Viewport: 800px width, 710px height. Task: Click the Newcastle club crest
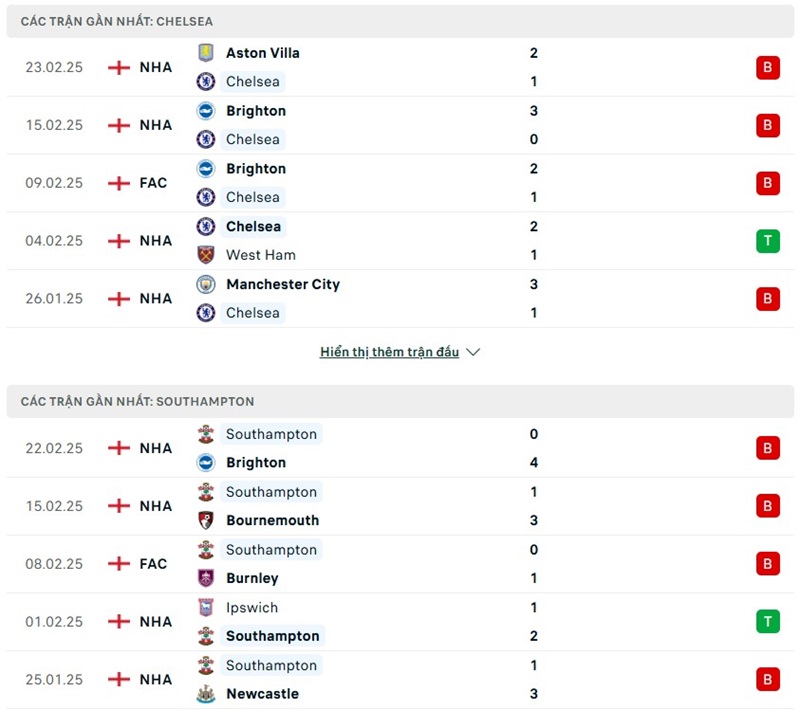(206, 693)
